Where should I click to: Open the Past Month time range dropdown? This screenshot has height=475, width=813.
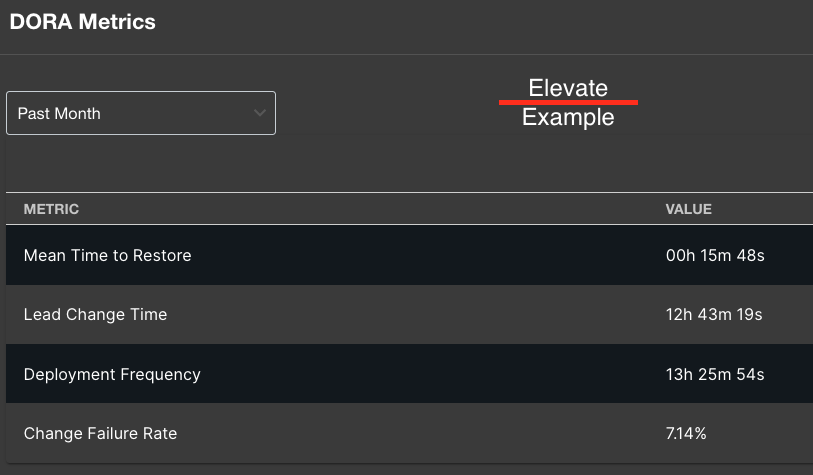coord(141,113)
